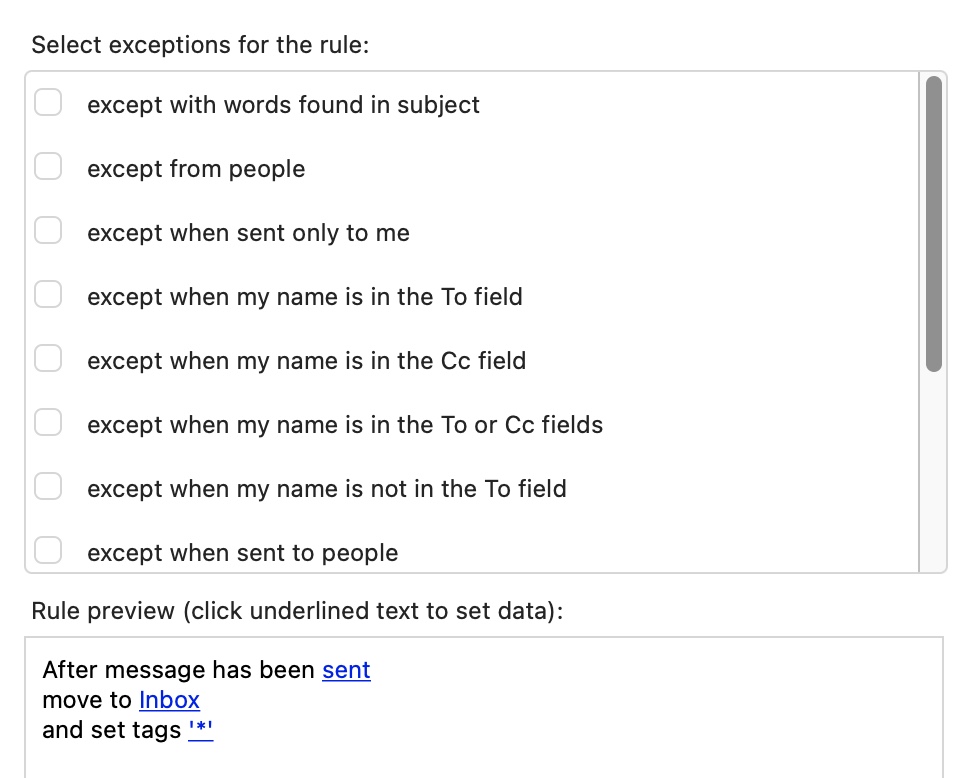
Task: Enable the 'except with words found in subject' checkbox
Action: (48, 103)
